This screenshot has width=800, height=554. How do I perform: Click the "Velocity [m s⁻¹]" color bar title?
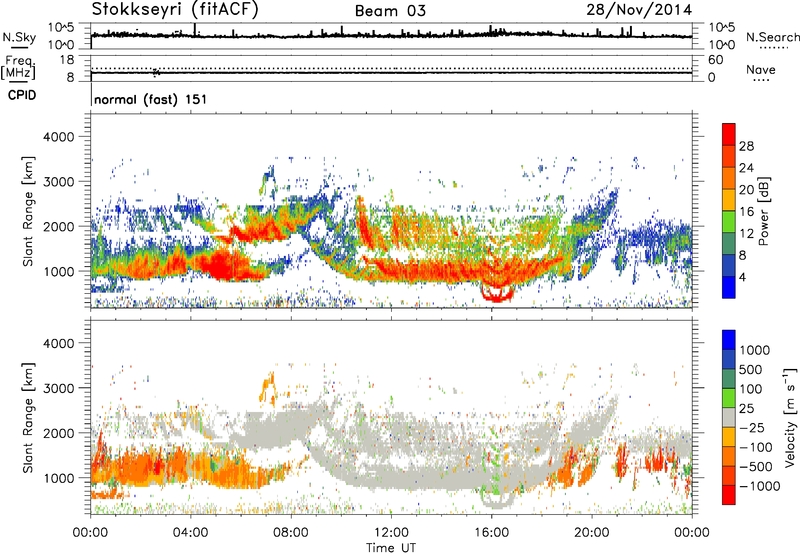point(790,417)
